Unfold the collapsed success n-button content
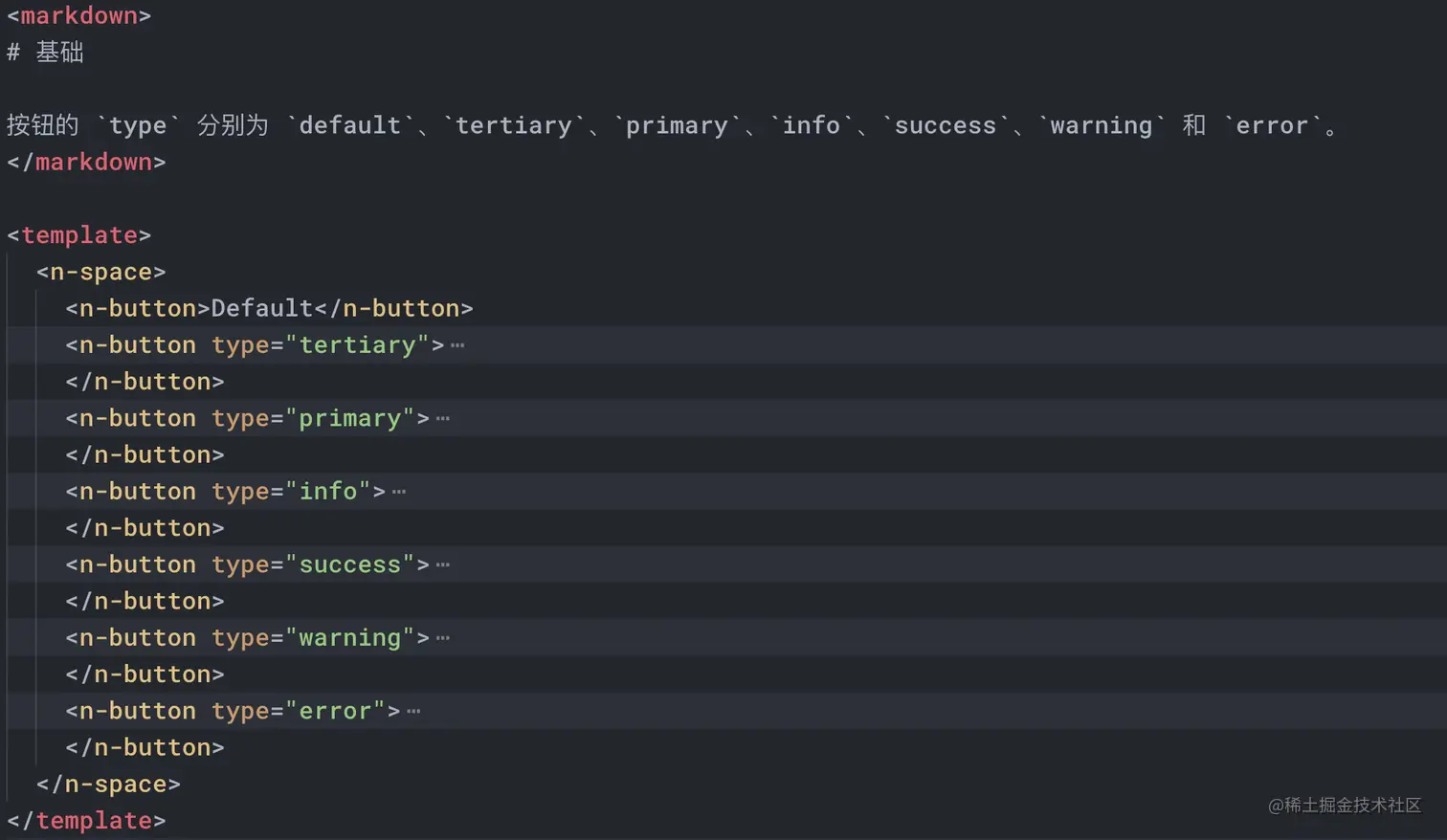1447x840 pixels. pos(442,565)
